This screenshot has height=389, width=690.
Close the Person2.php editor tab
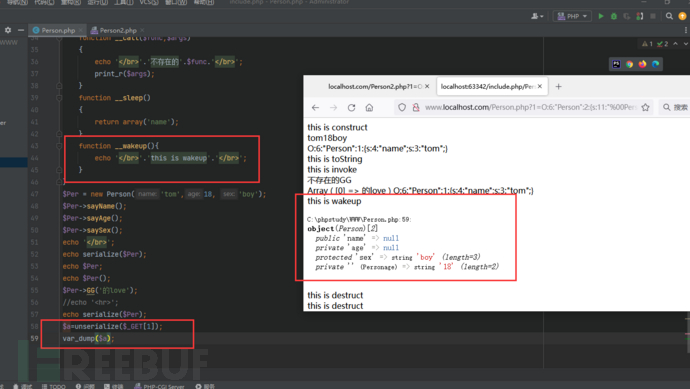tap(142, 30)
